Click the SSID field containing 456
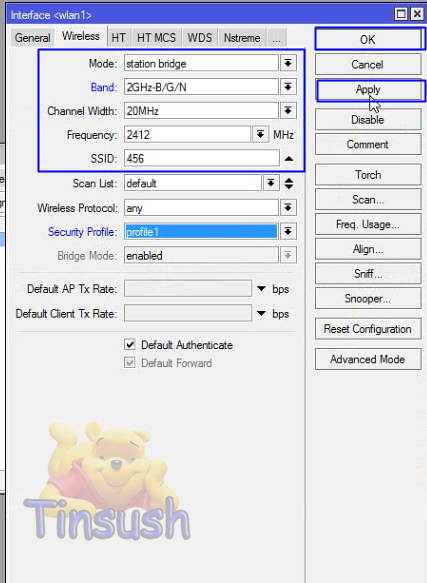427x583 pixels. (x=202, y=159)
